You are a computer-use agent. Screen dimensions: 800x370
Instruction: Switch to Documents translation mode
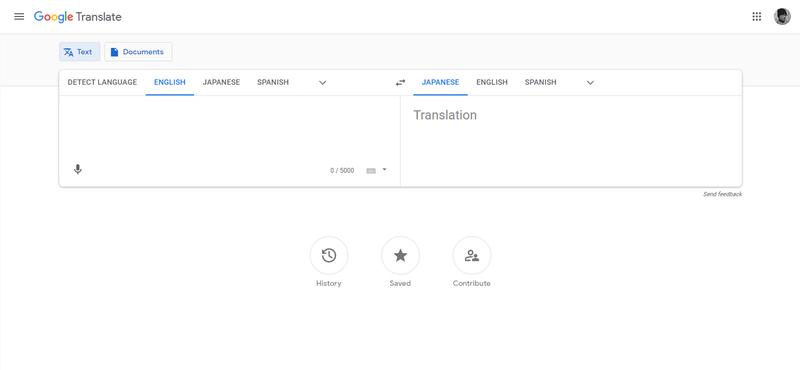(138, 52)
